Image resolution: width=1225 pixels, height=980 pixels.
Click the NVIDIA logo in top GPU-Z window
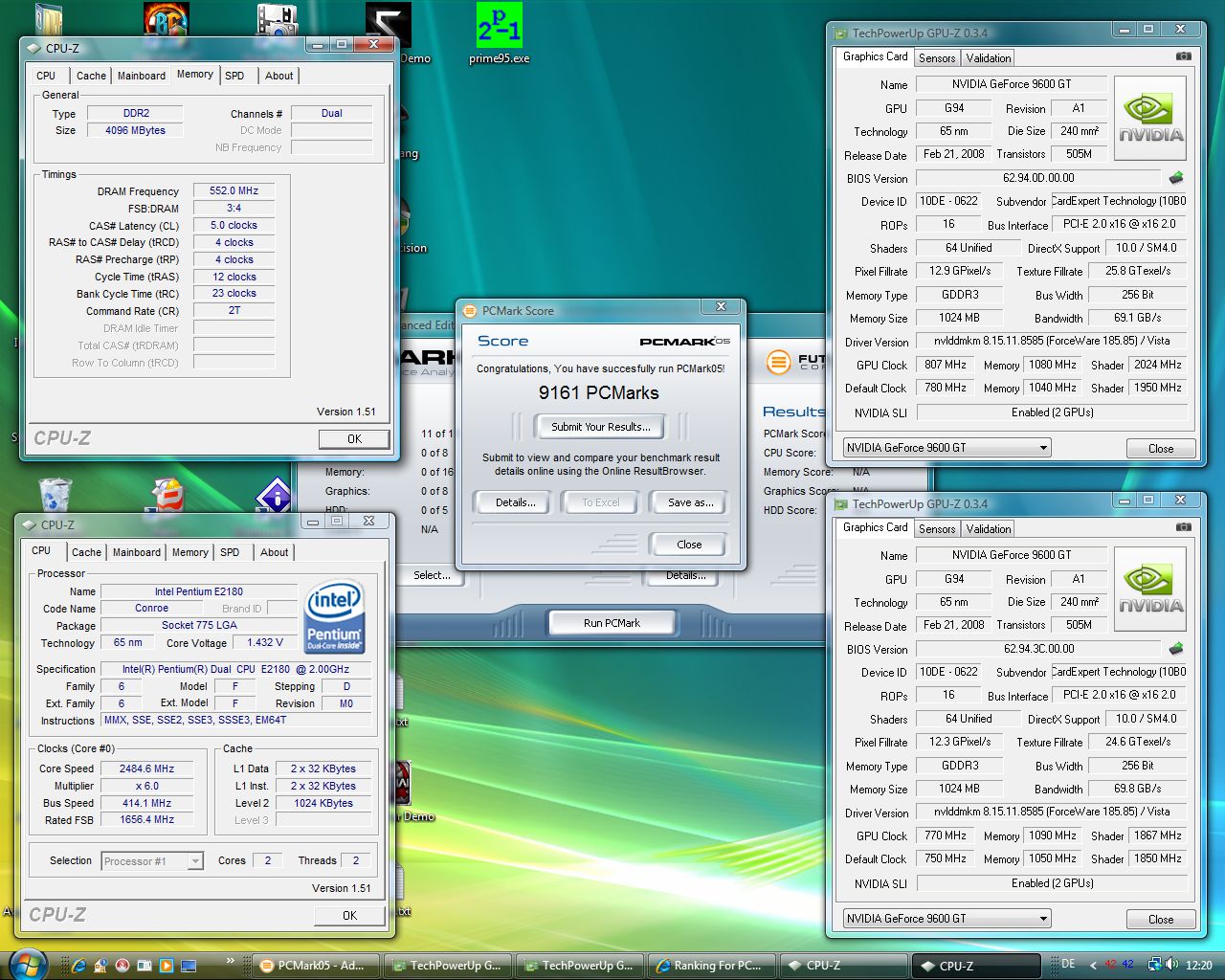(x=1150, y=119)
